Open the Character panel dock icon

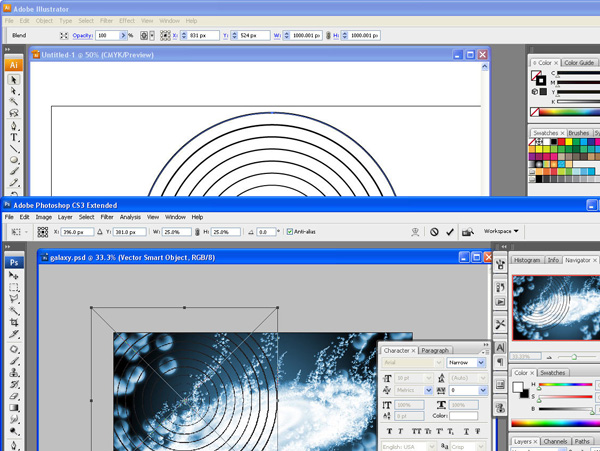[x=500, y=347]
